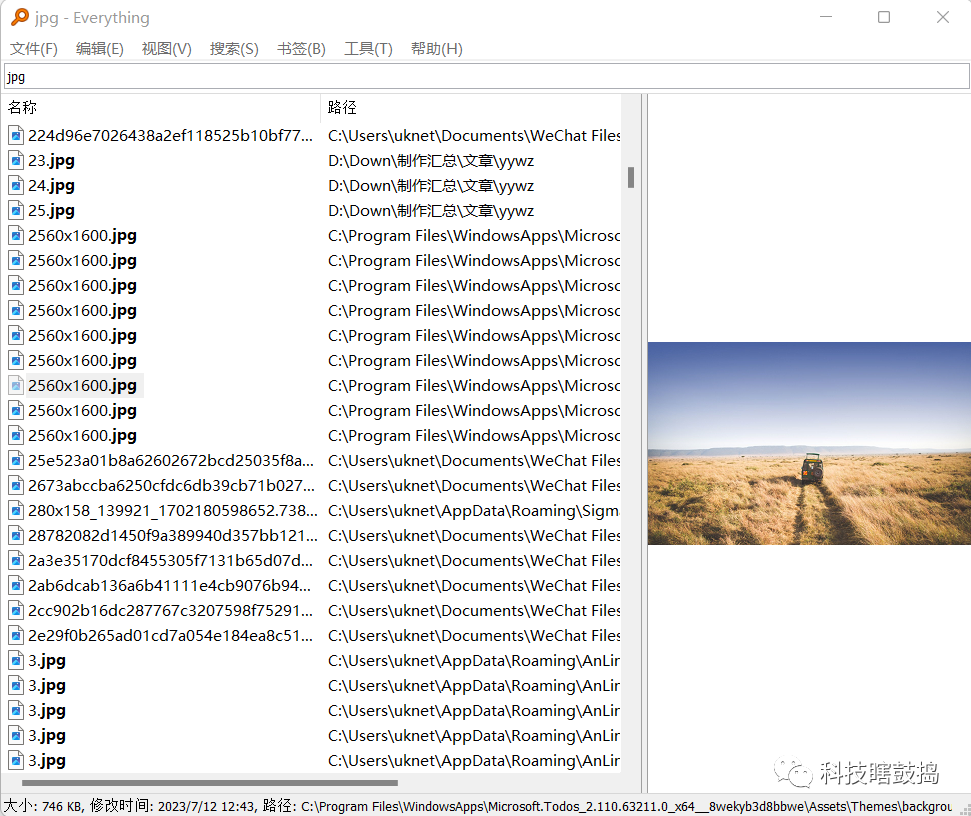Select file name 2ab6dcab136a6b41111e4cb9076b94...
Viewport: 971px width, 816px height.
pyautogui.click(x=169, y=586)
